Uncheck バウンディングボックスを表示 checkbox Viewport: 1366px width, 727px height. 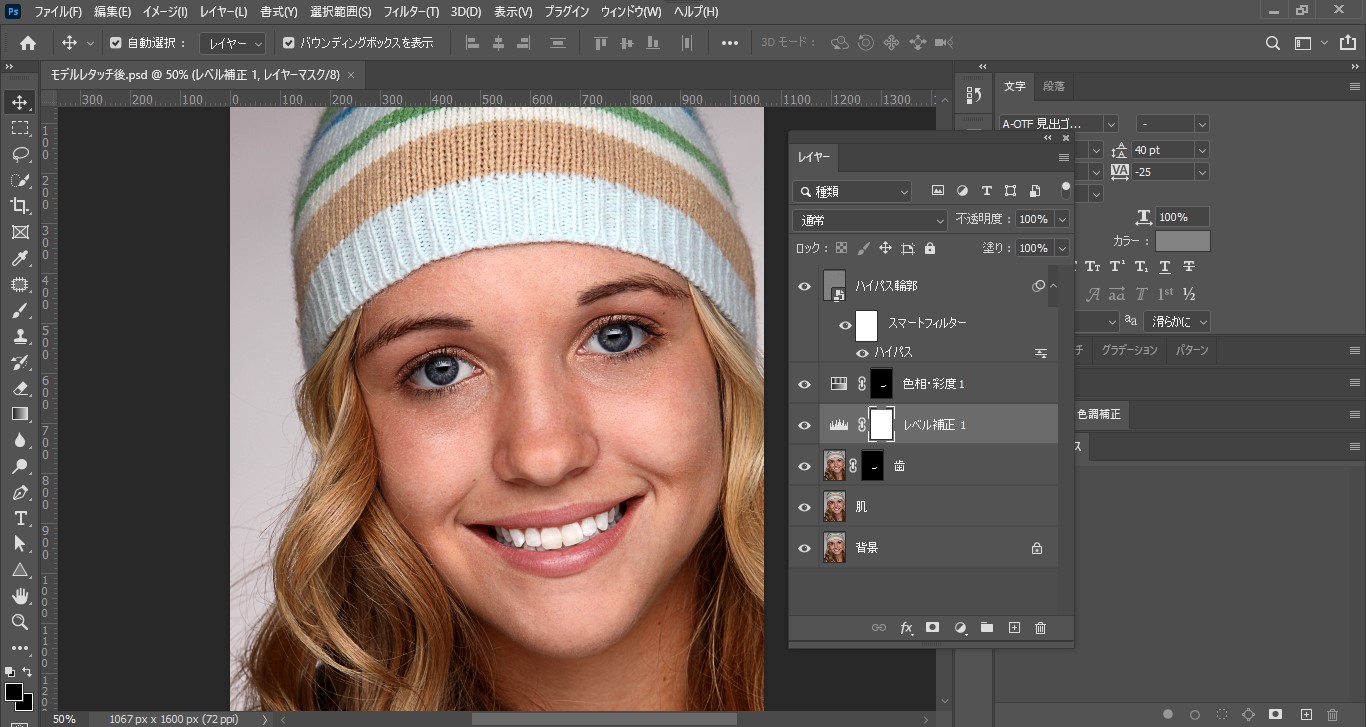tap(289, 43)
